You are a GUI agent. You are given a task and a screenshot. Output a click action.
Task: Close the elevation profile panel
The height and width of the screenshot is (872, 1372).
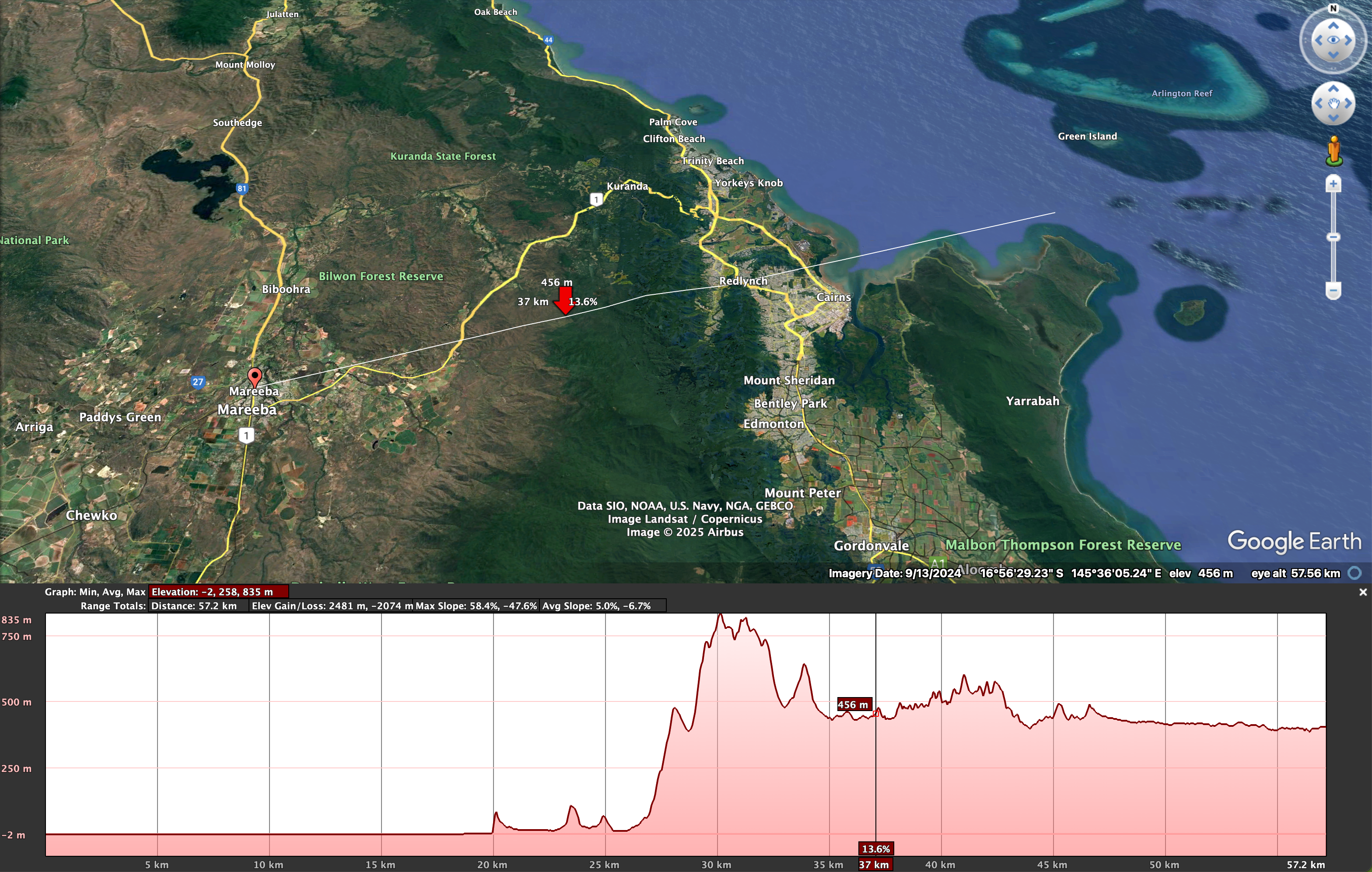click(1363, 593)
